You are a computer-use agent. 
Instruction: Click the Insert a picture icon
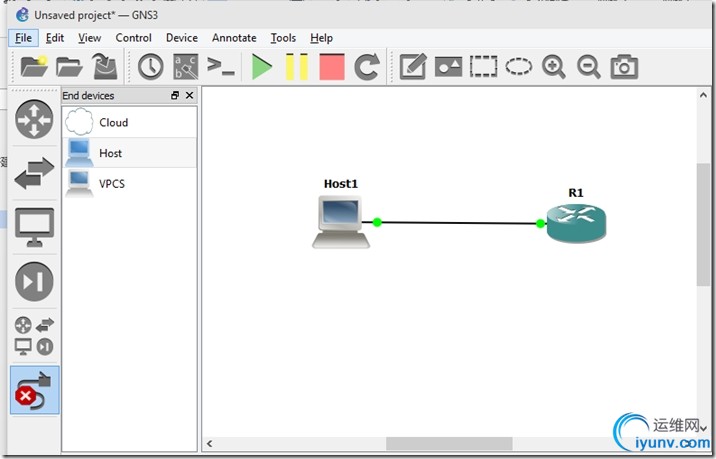click(448, 67)
